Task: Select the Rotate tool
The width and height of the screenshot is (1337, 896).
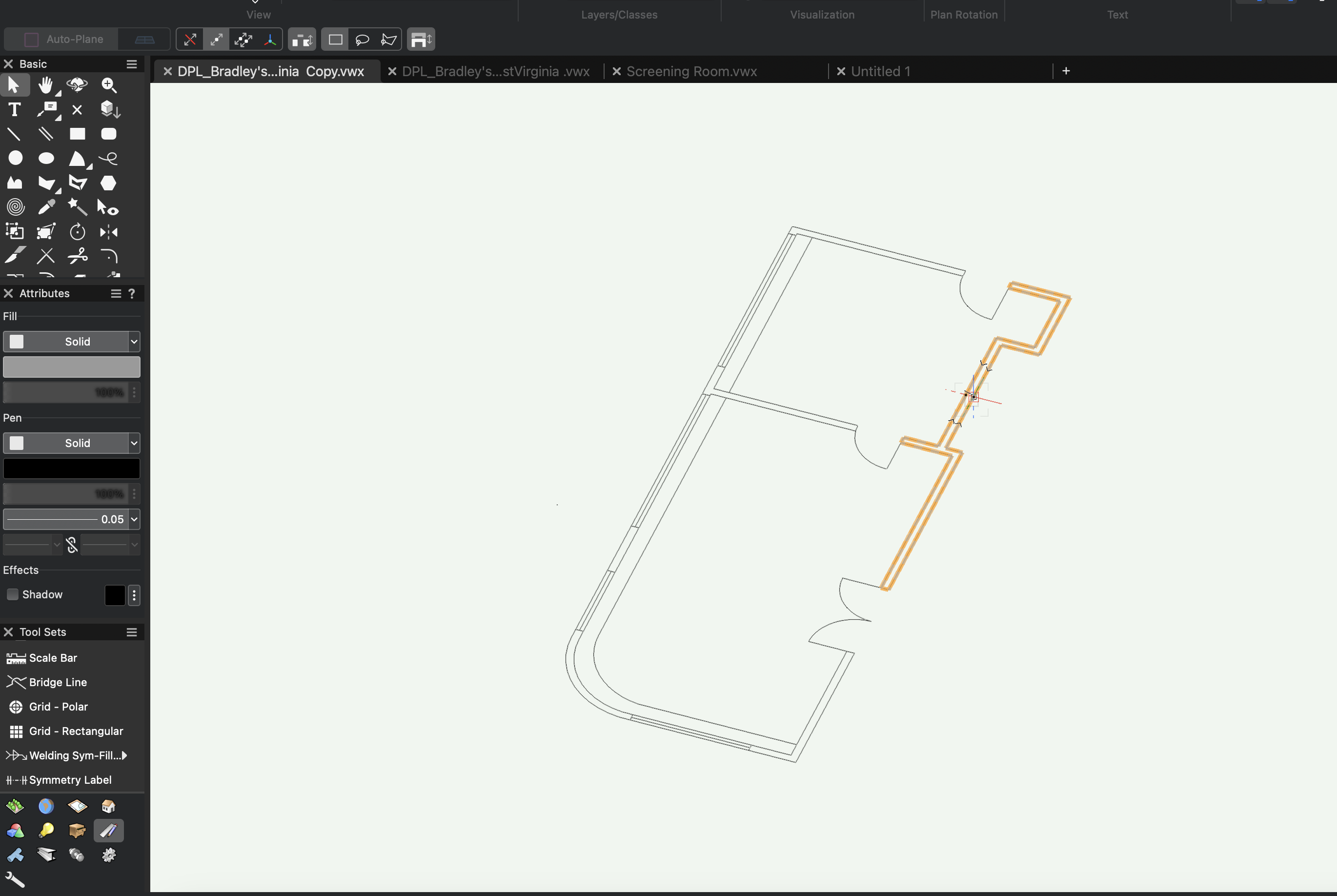Action: click(x=77, y=232)
